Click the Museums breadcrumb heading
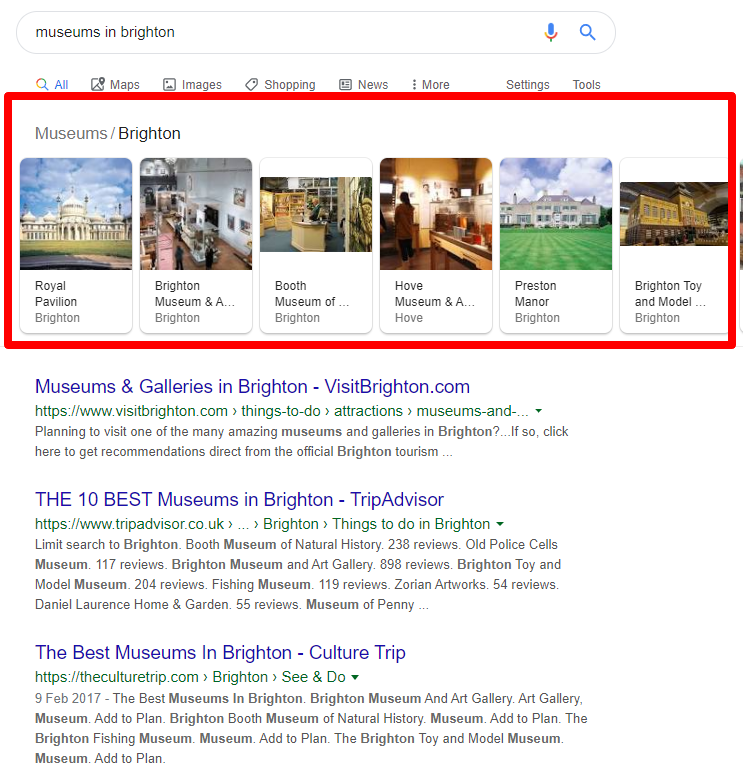This screenshot has height=777, width=743. [x=71, y=133]
